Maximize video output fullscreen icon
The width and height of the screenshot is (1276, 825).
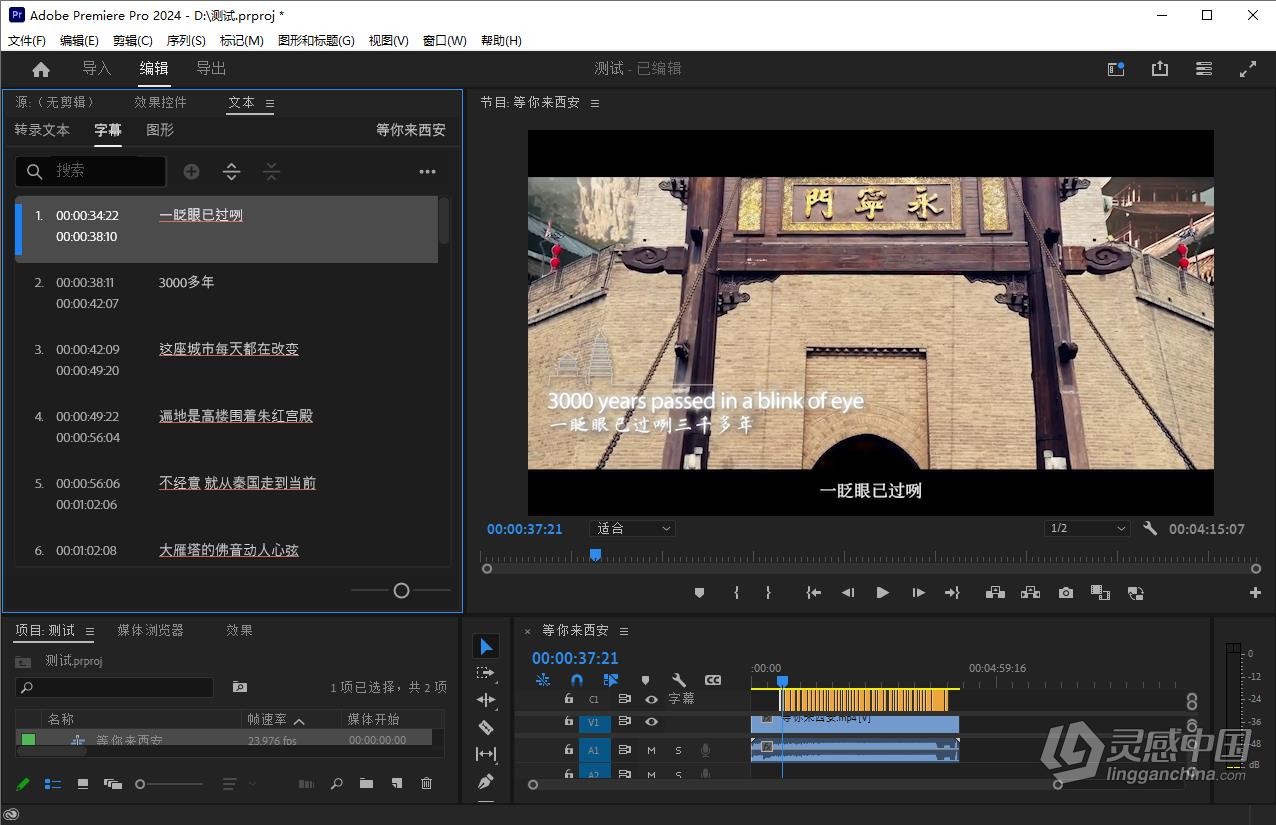[x=1248, y=69]
